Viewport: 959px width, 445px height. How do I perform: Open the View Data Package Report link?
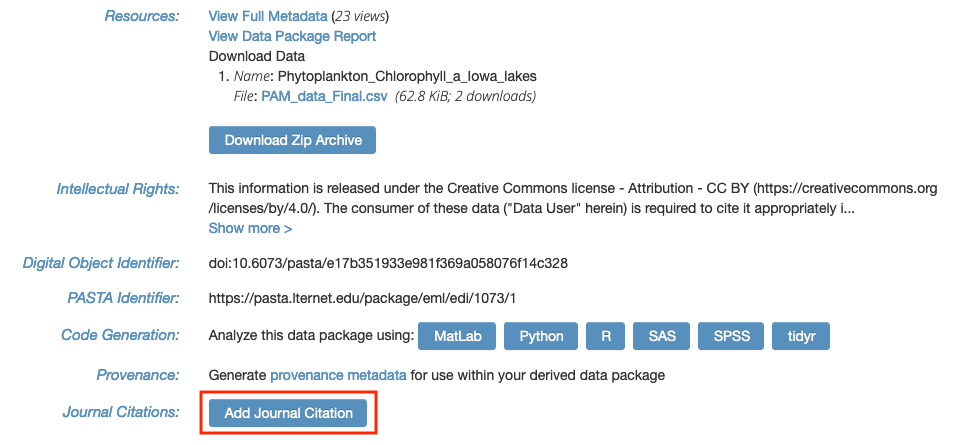[292, 36]
